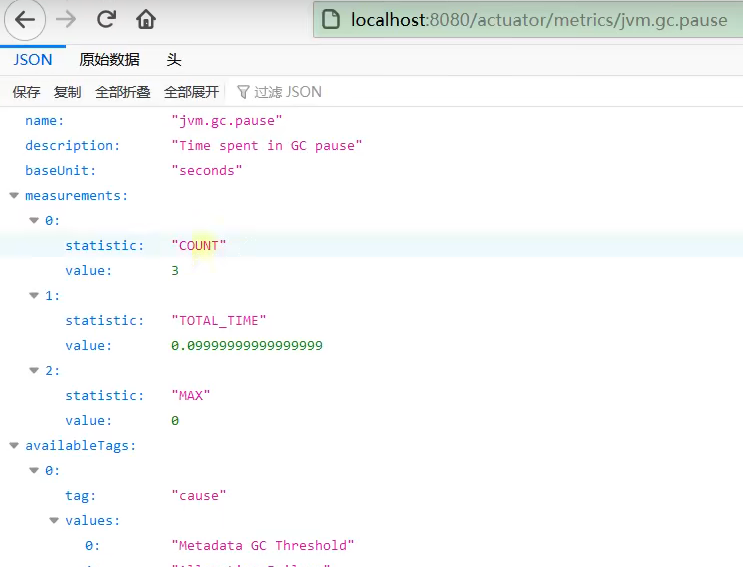Select the description key
Image resolution: width=743 pixels, height=567 pixels.
tap(72, 145)
